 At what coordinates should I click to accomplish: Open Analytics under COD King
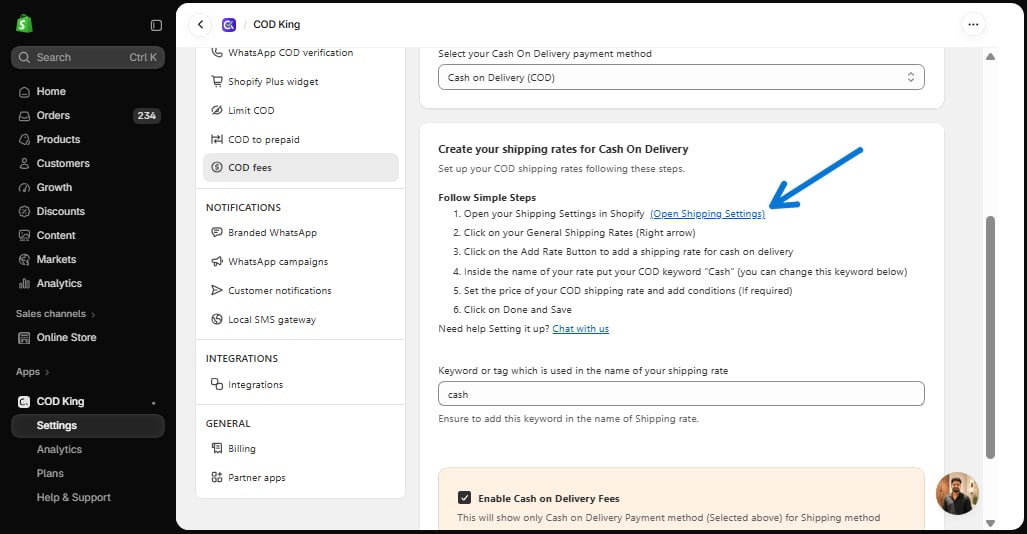59,449
